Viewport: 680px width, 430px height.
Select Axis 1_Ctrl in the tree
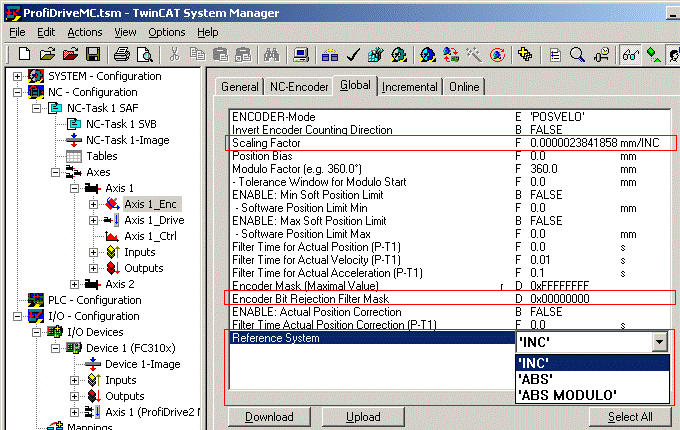click(150, 236)
